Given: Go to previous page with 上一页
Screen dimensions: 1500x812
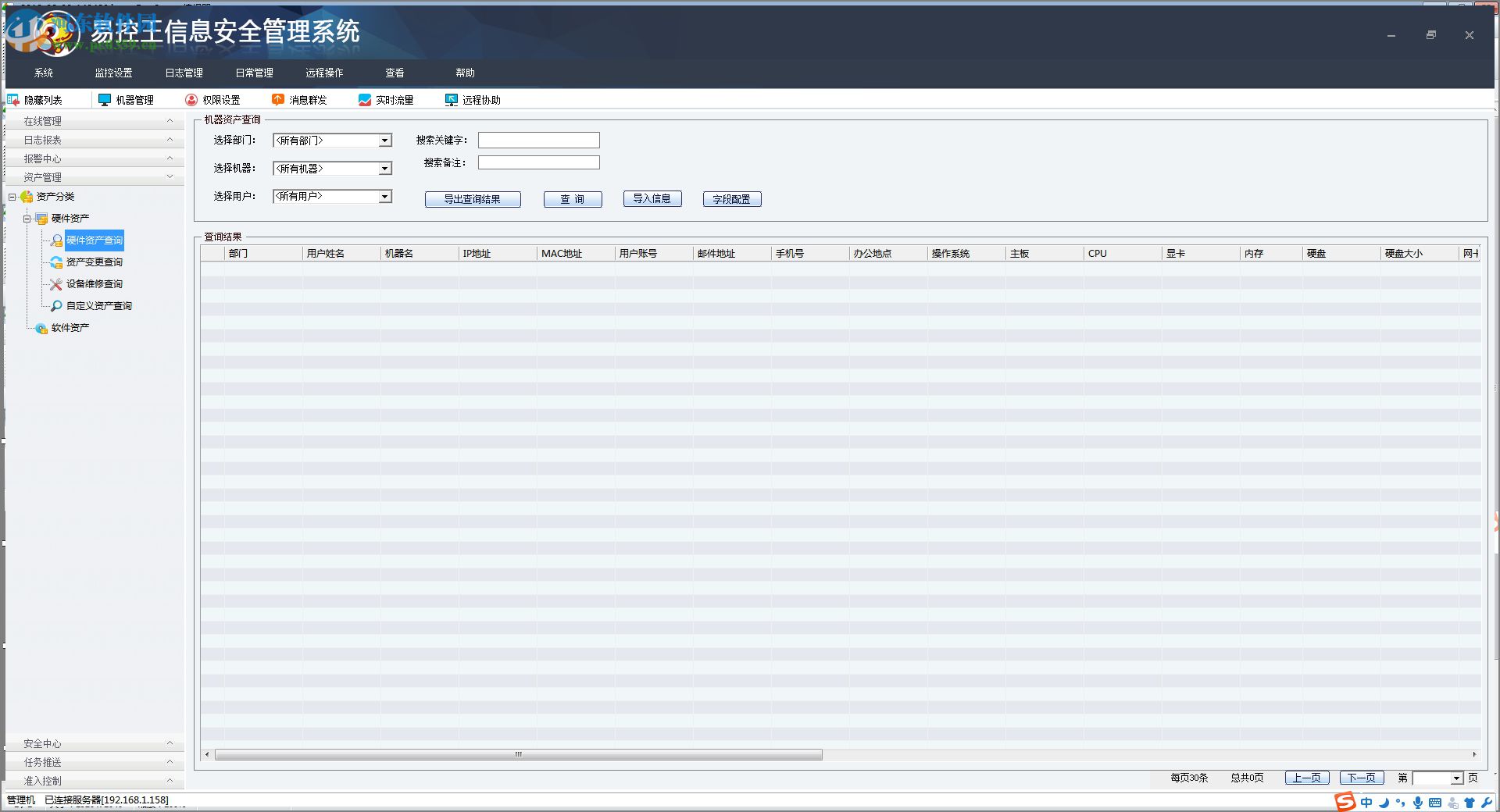Looking at the screenshot, I should click(x=1307, y=778).
